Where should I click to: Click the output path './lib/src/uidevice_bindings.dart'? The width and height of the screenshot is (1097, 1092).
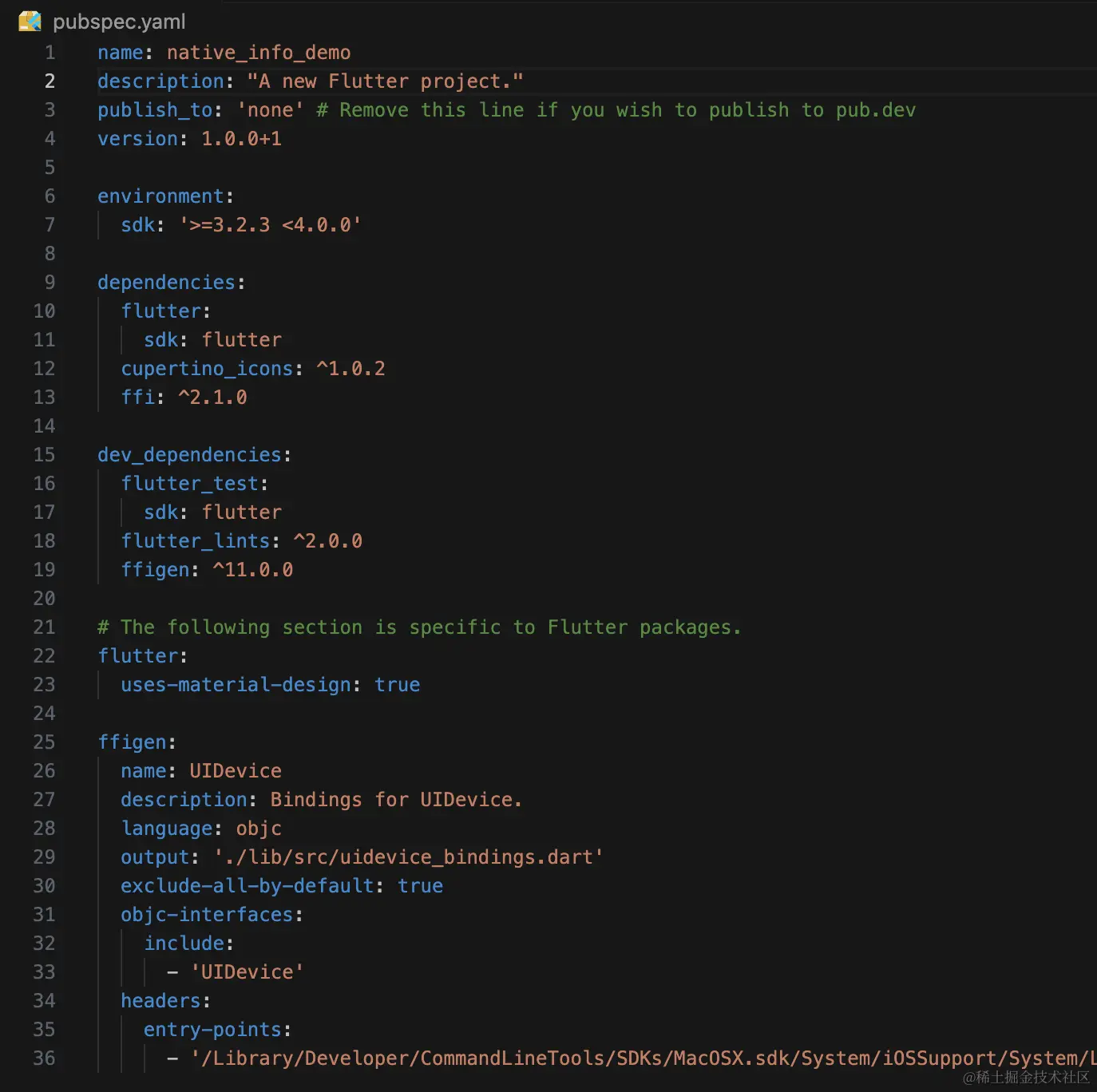point(408,857)
